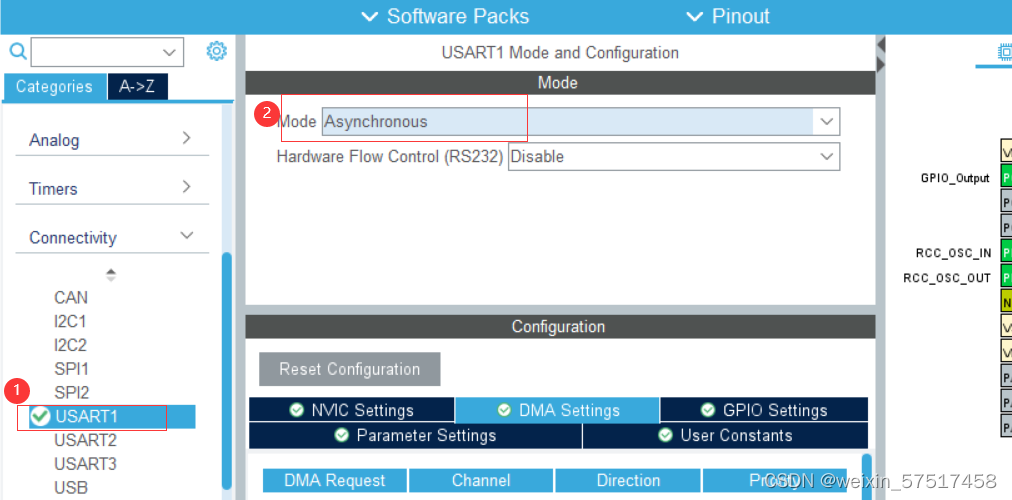
Task: Collapse the Connectivity category
Action: [x=112, y=237]
